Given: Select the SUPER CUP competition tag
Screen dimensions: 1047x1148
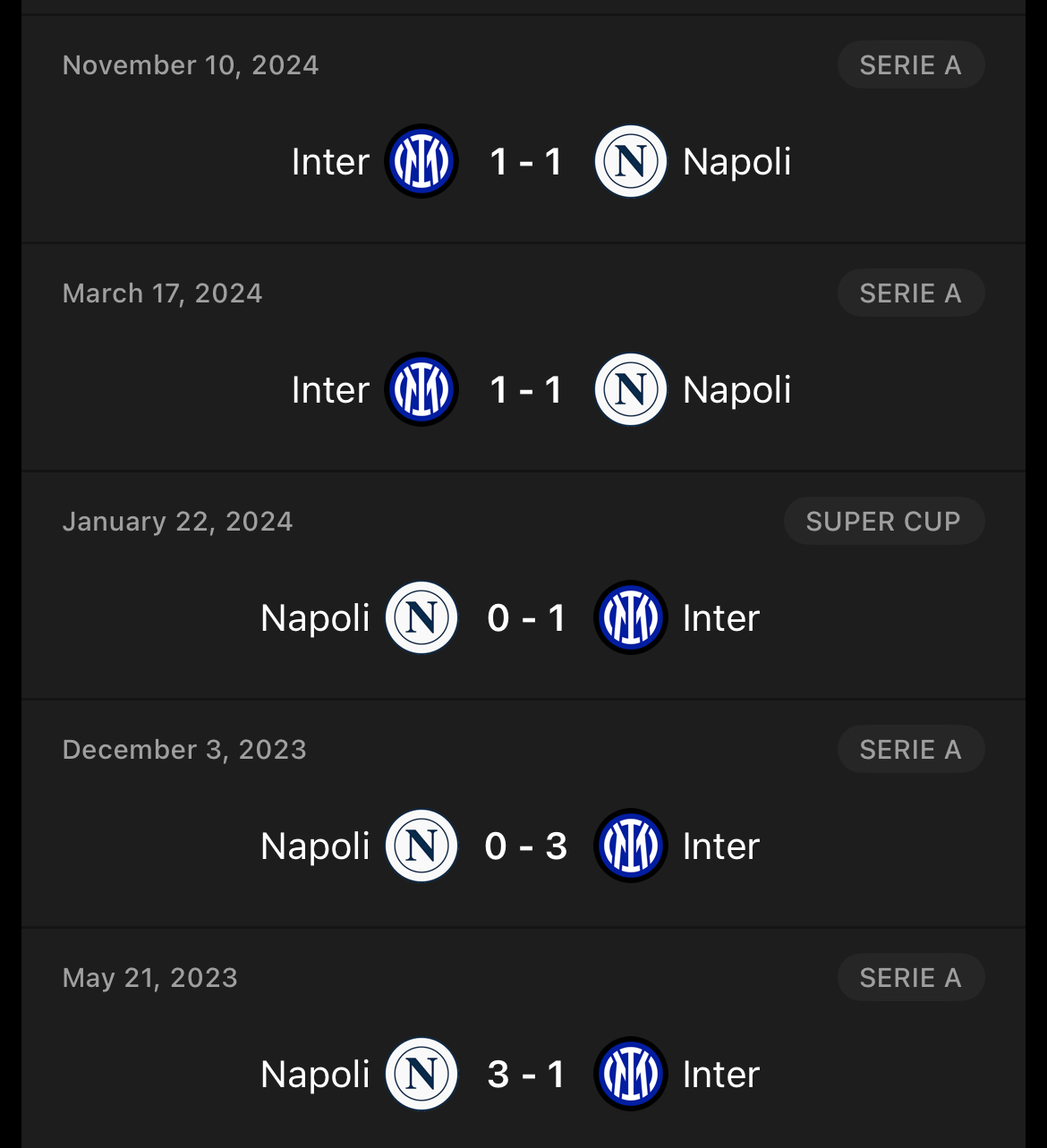Looking at the screenshot, I should [x=884, y=522].
